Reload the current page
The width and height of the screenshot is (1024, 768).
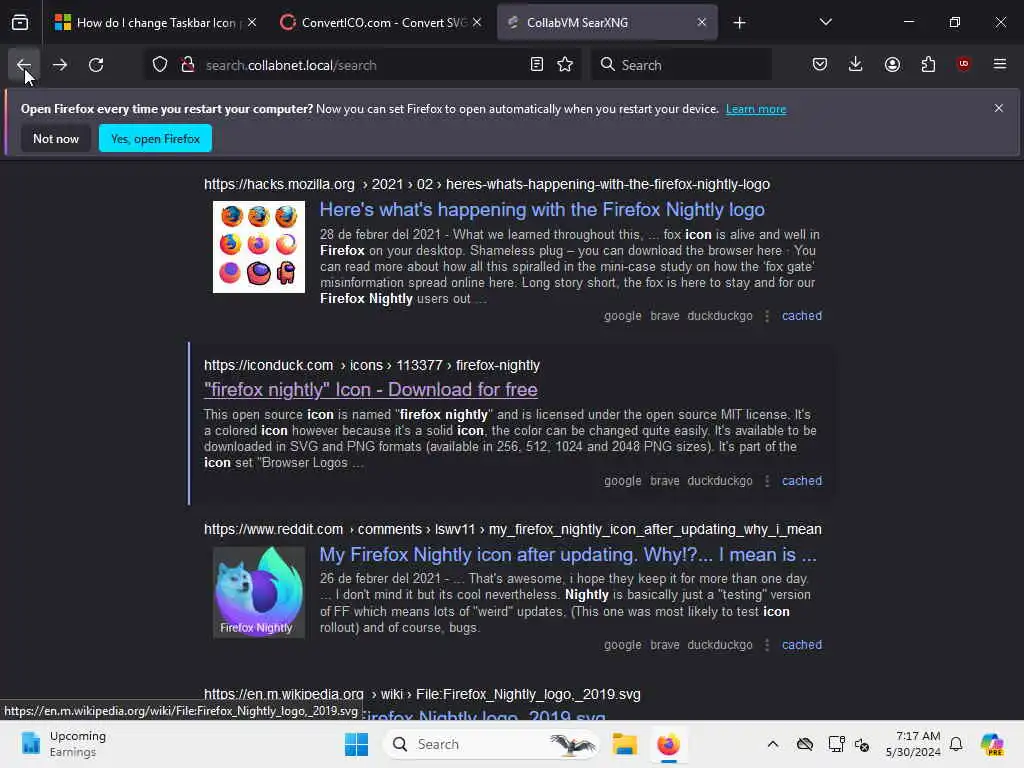[96, 65]
